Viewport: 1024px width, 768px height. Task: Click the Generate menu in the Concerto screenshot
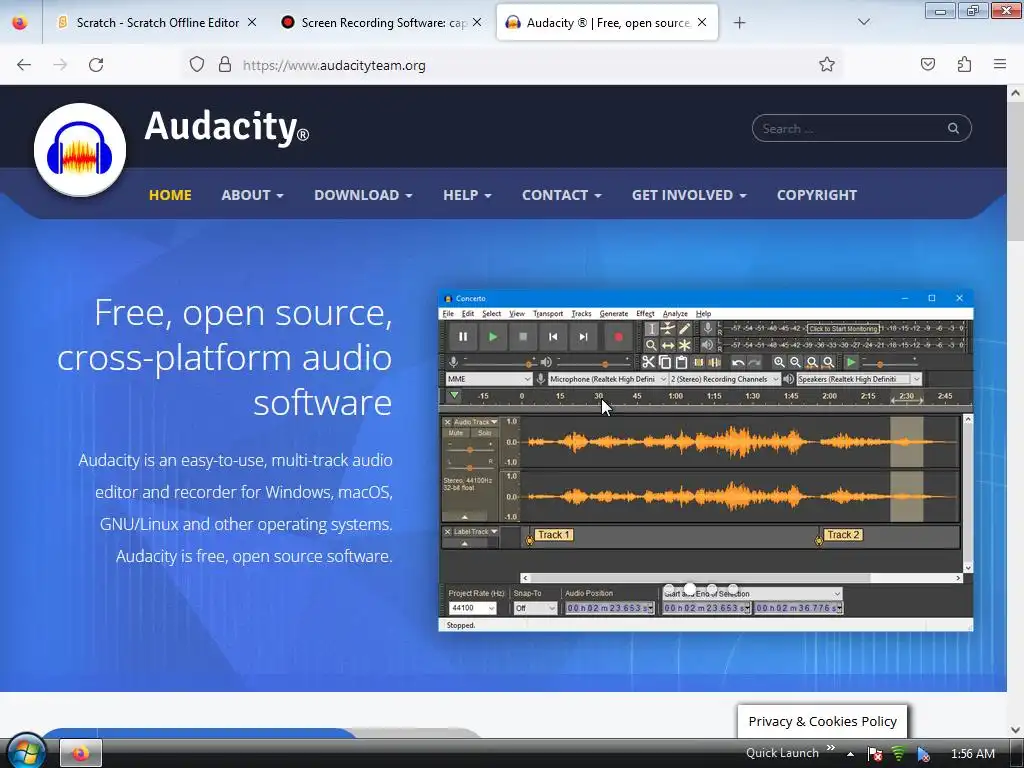point(614,313)
